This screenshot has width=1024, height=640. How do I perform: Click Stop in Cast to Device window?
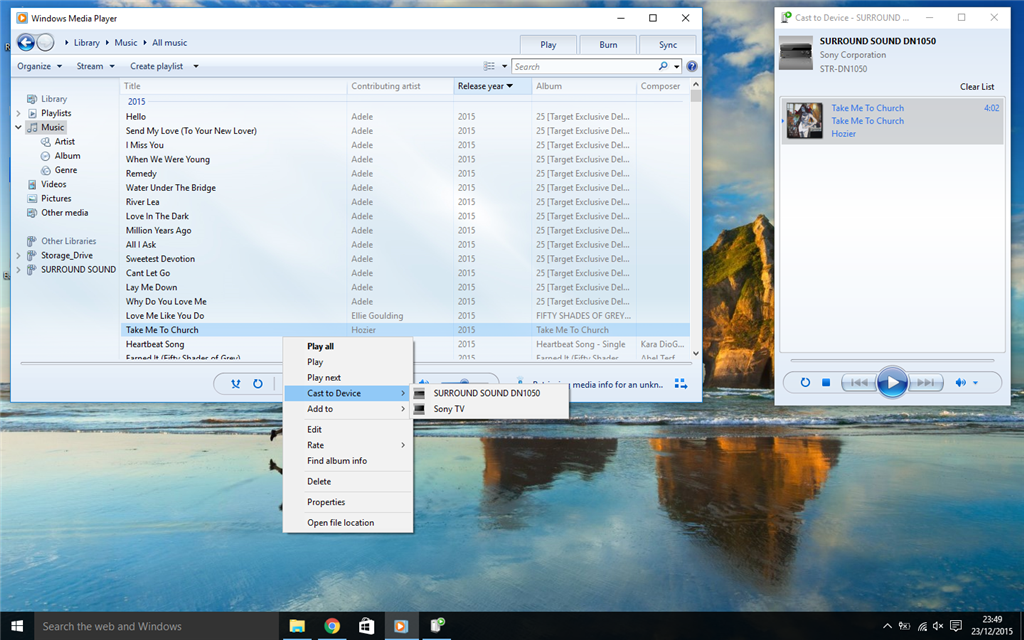point(825,382)
